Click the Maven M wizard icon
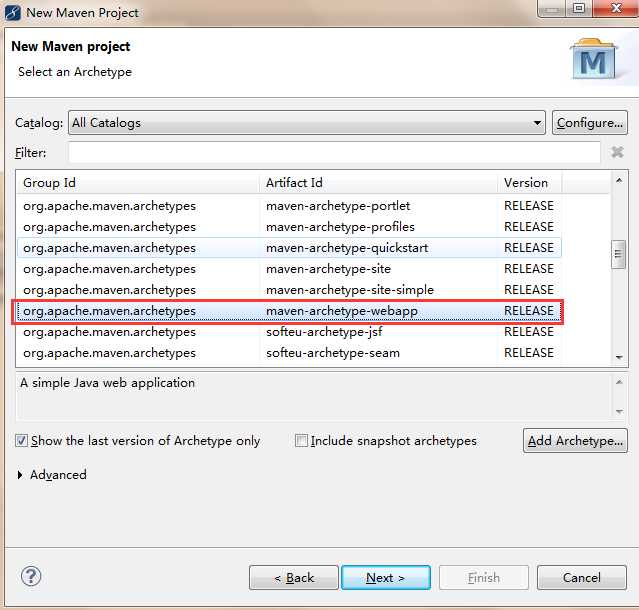The image size is (639, 610). pyautogui.click(x=594, y=59)
